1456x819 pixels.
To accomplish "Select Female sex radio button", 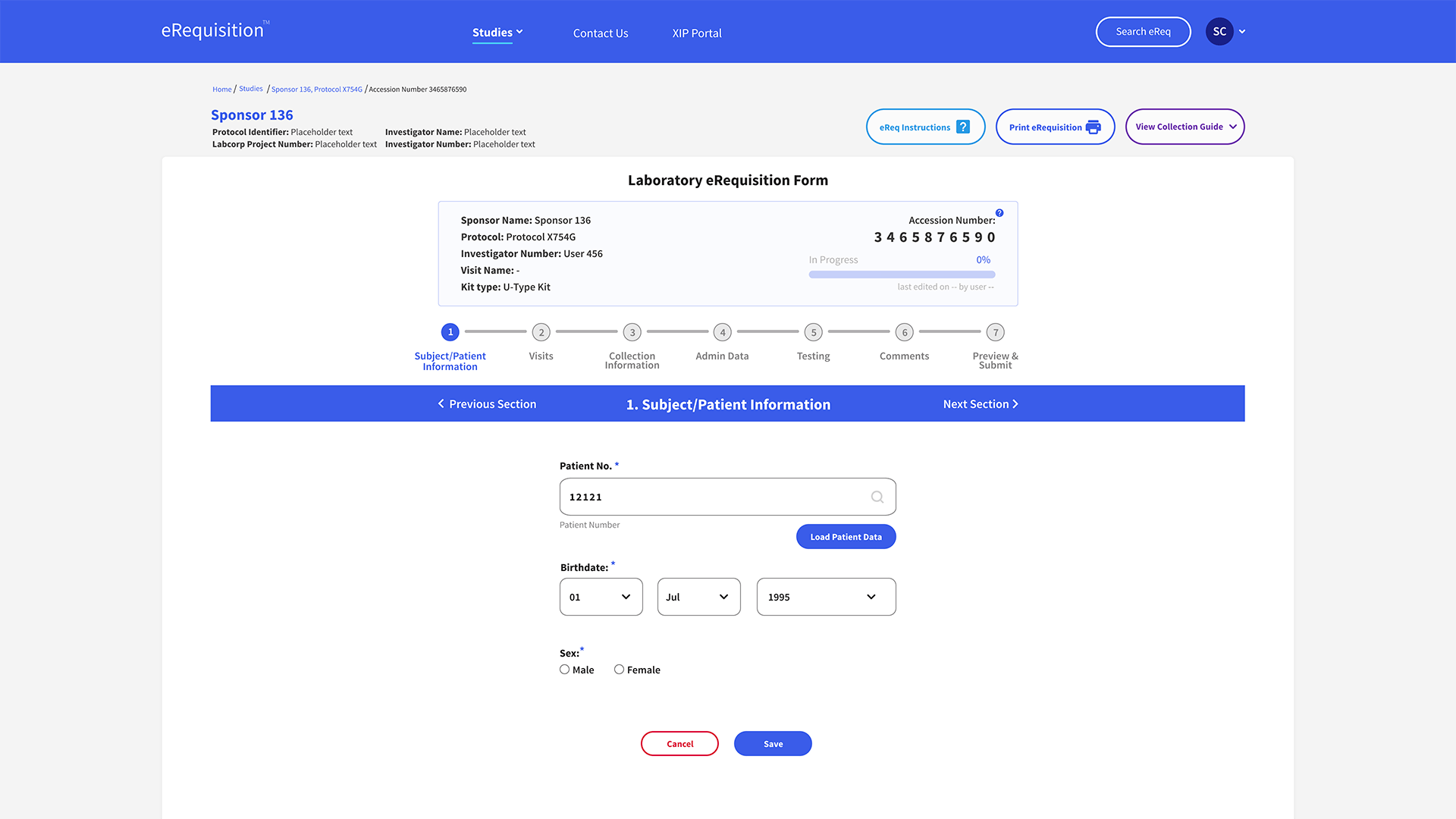I will click(x=619, y=670).
